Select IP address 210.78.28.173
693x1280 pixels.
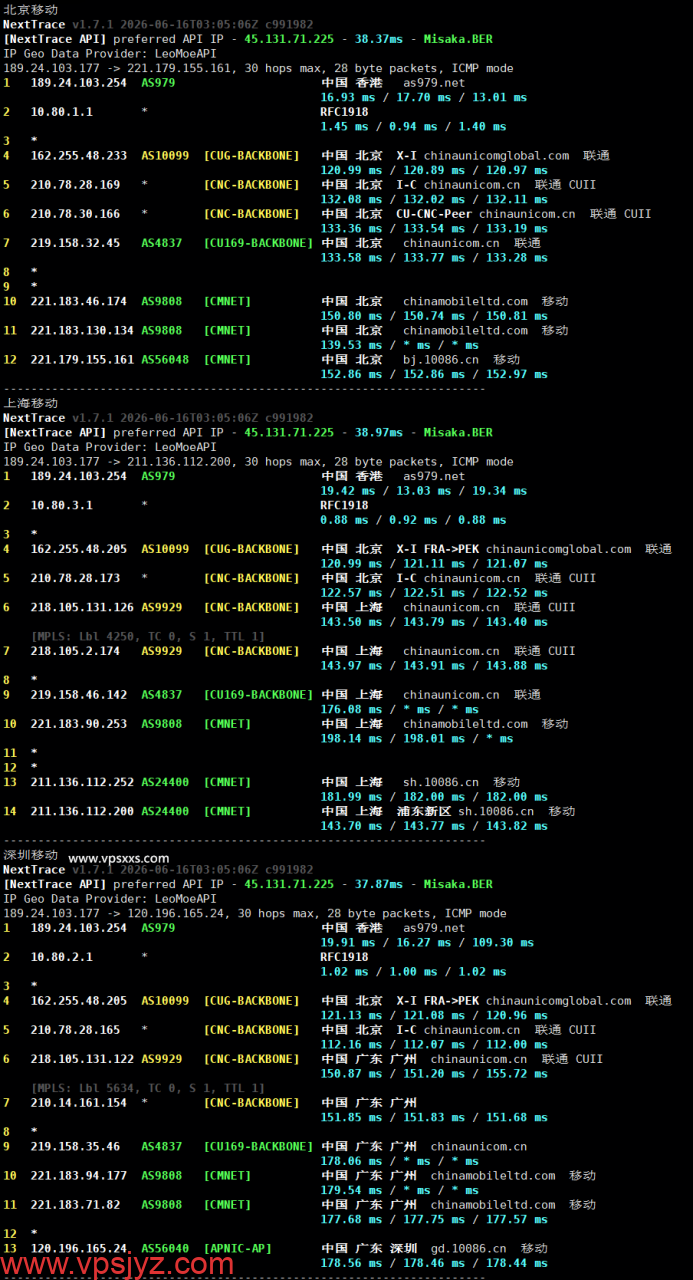pyautogui.click(x=76, y=578)
